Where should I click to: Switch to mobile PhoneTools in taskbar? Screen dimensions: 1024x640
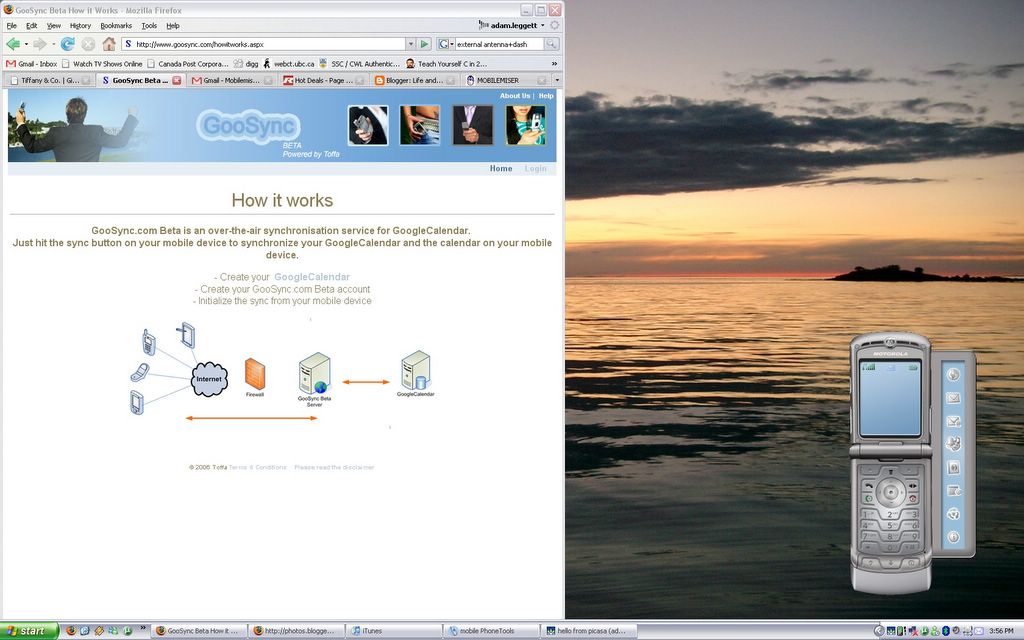click(x=490, y=631)
